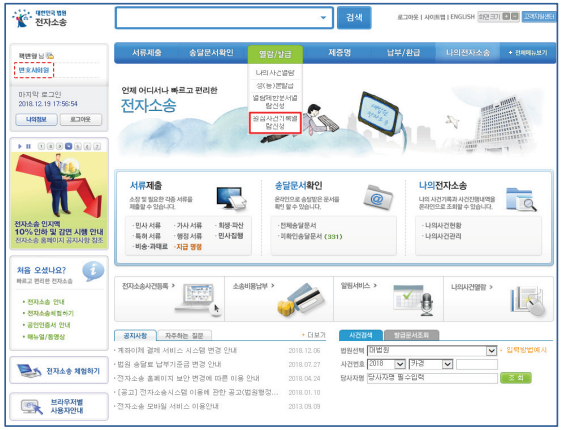
Task: Open the 송달문서확인 main menu
Action: [x=211, y=53]
